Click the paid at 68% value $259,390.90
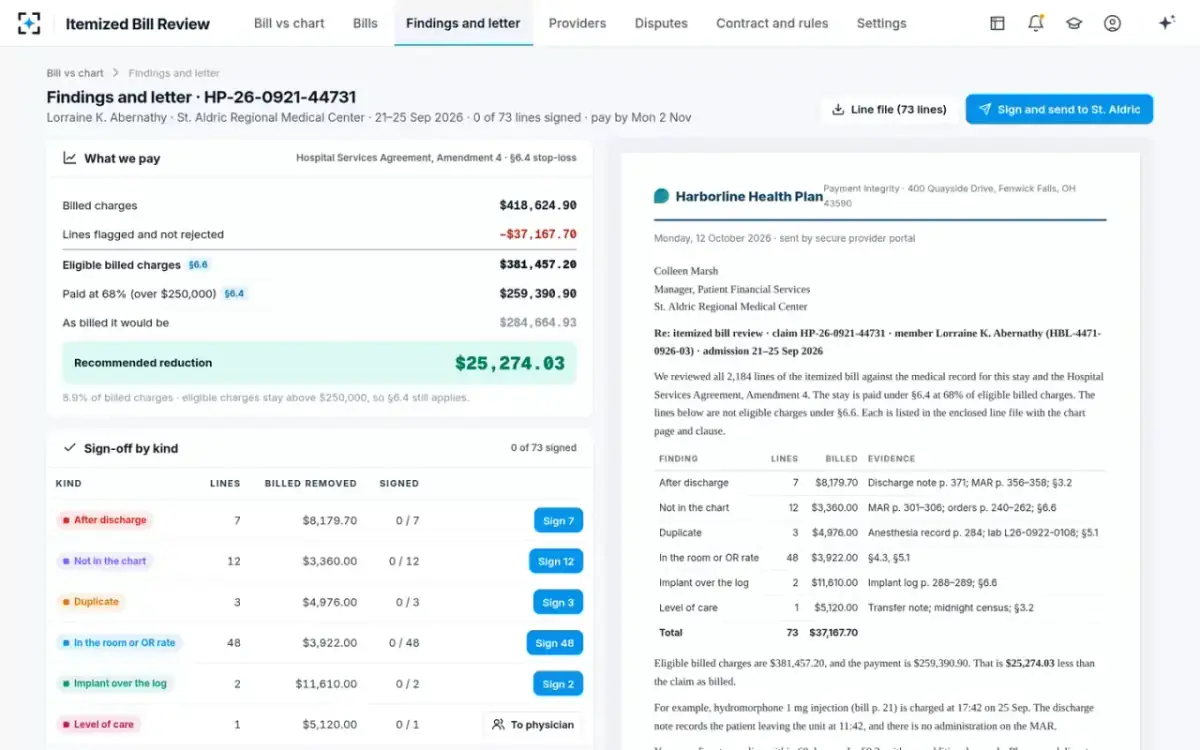The image size is (1200, 750). [x=538, y=294]
